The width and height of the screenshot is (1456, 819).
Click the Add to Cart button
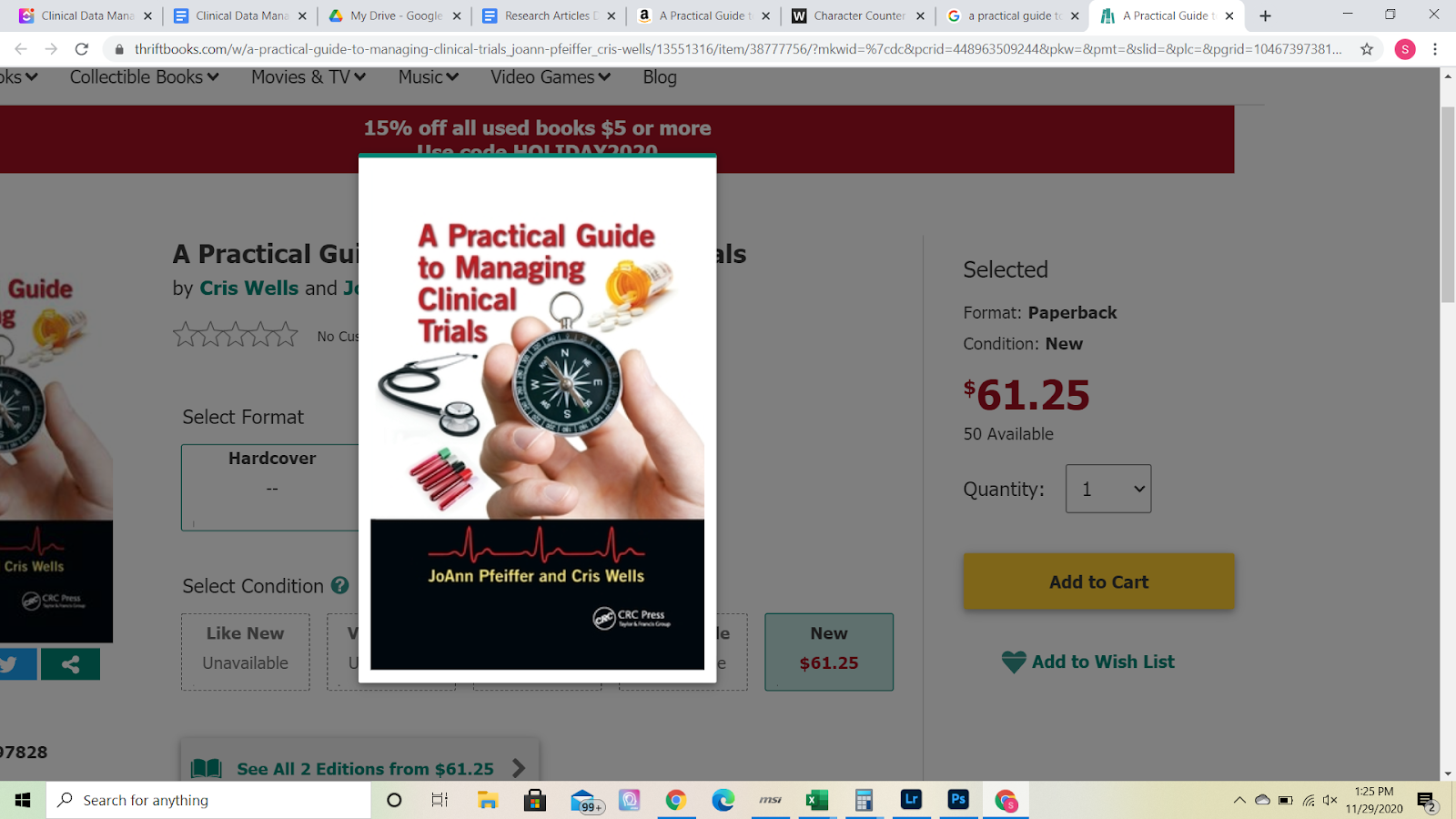[1099, 581]
